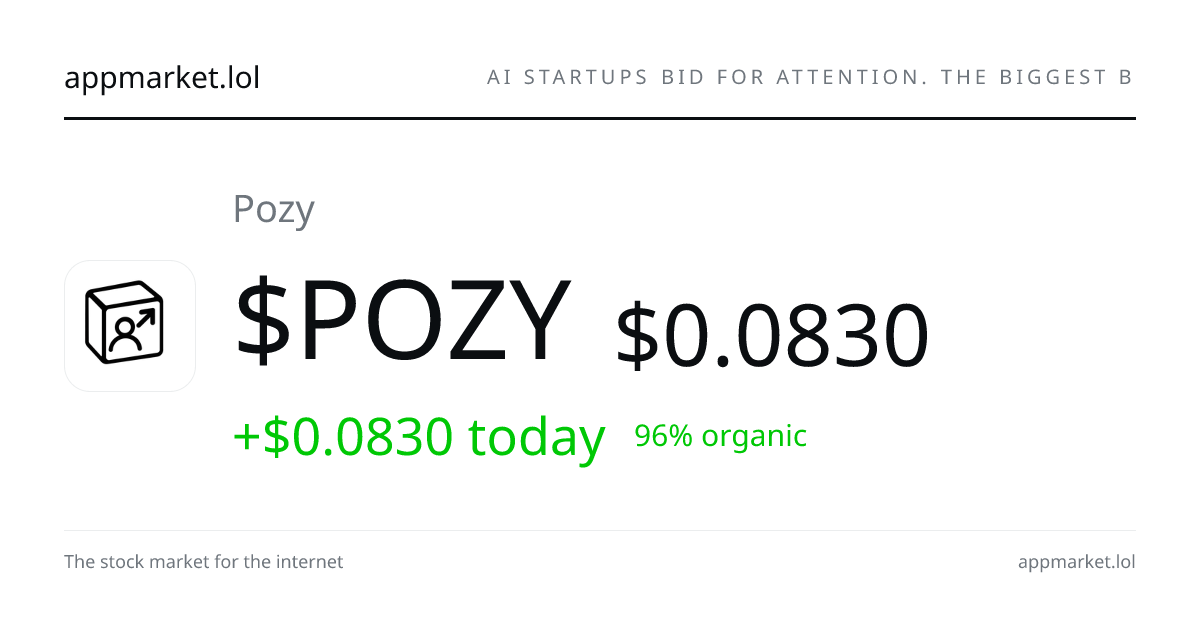
Task: Click the person figure in Pozy icon
Action: [x=126, y=336]
